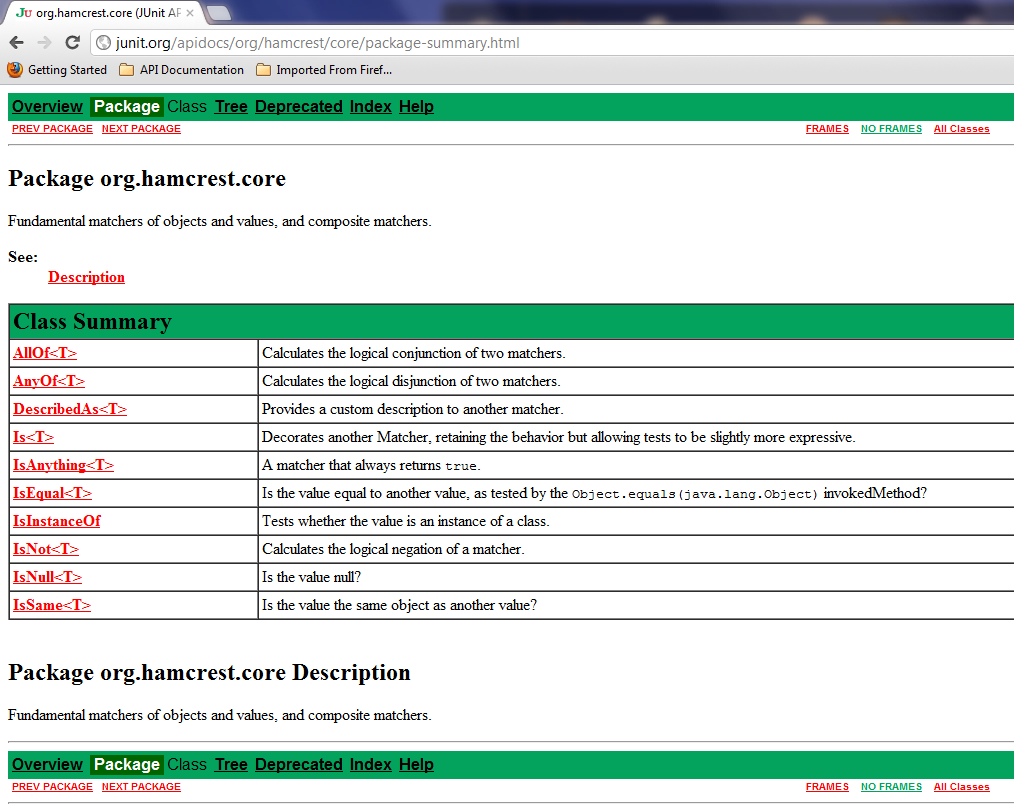
Task: Click 'Is the value equal to another value' text
Action: [364, 493]
